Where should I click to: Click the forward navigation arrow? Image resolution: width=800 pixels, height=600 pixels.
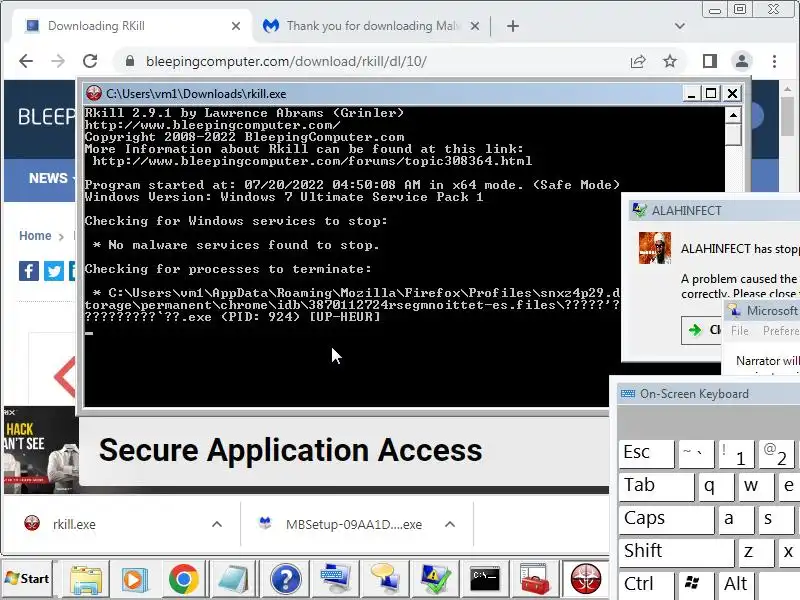(58, 61)
